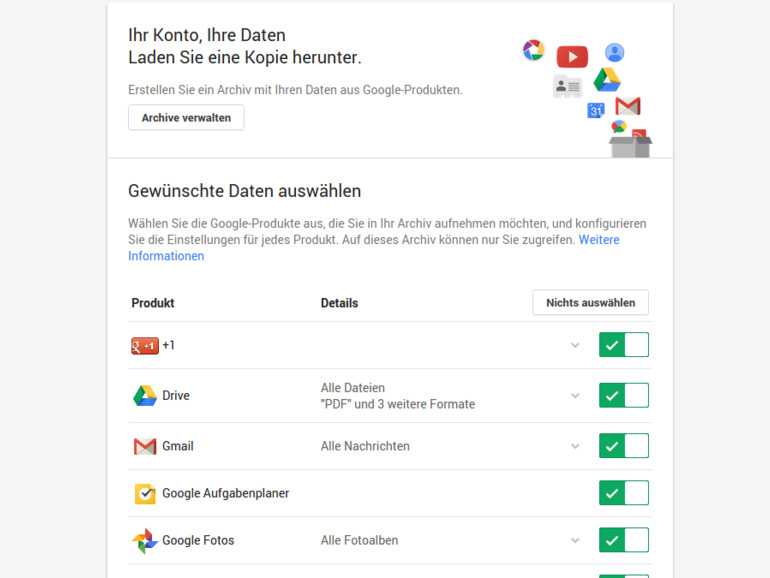Screen dimensions: 770x578
Task: Open Google Fotos details chevron
Action: coord(575,541)
